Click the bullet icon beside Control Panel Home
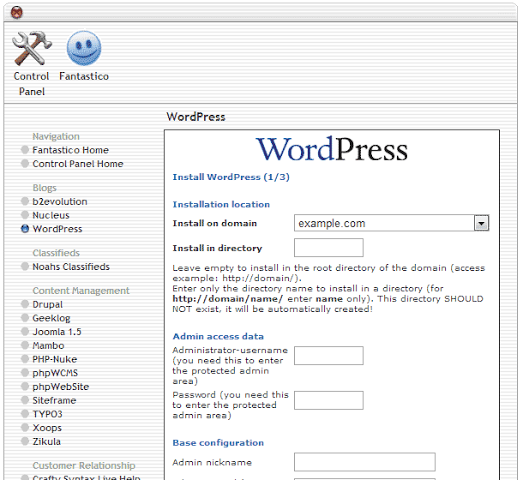The width and height of the screenshot is (523, 480). (25, 163)
